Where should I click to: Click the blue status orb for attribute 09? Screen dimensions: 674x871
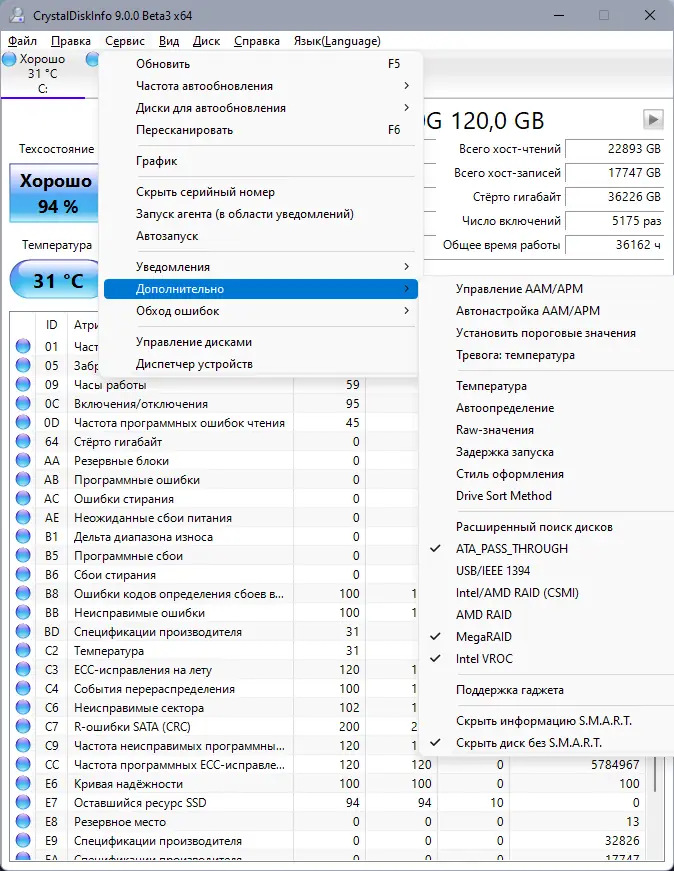coord(24,385)
